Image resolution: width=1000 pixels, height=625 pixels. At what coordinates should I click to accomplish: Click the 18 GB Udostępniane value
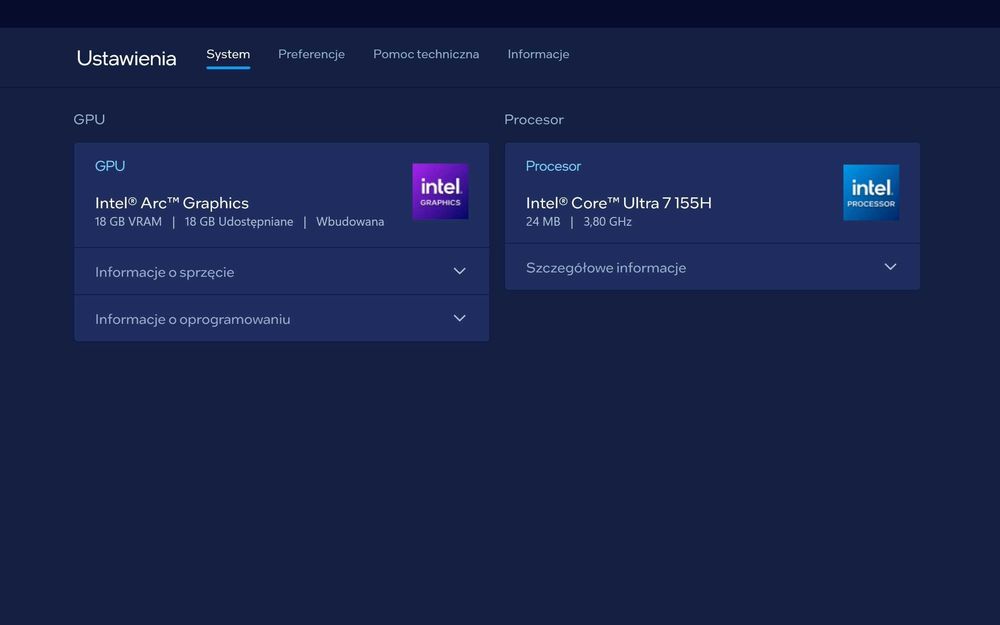click(x=239, y=222)
